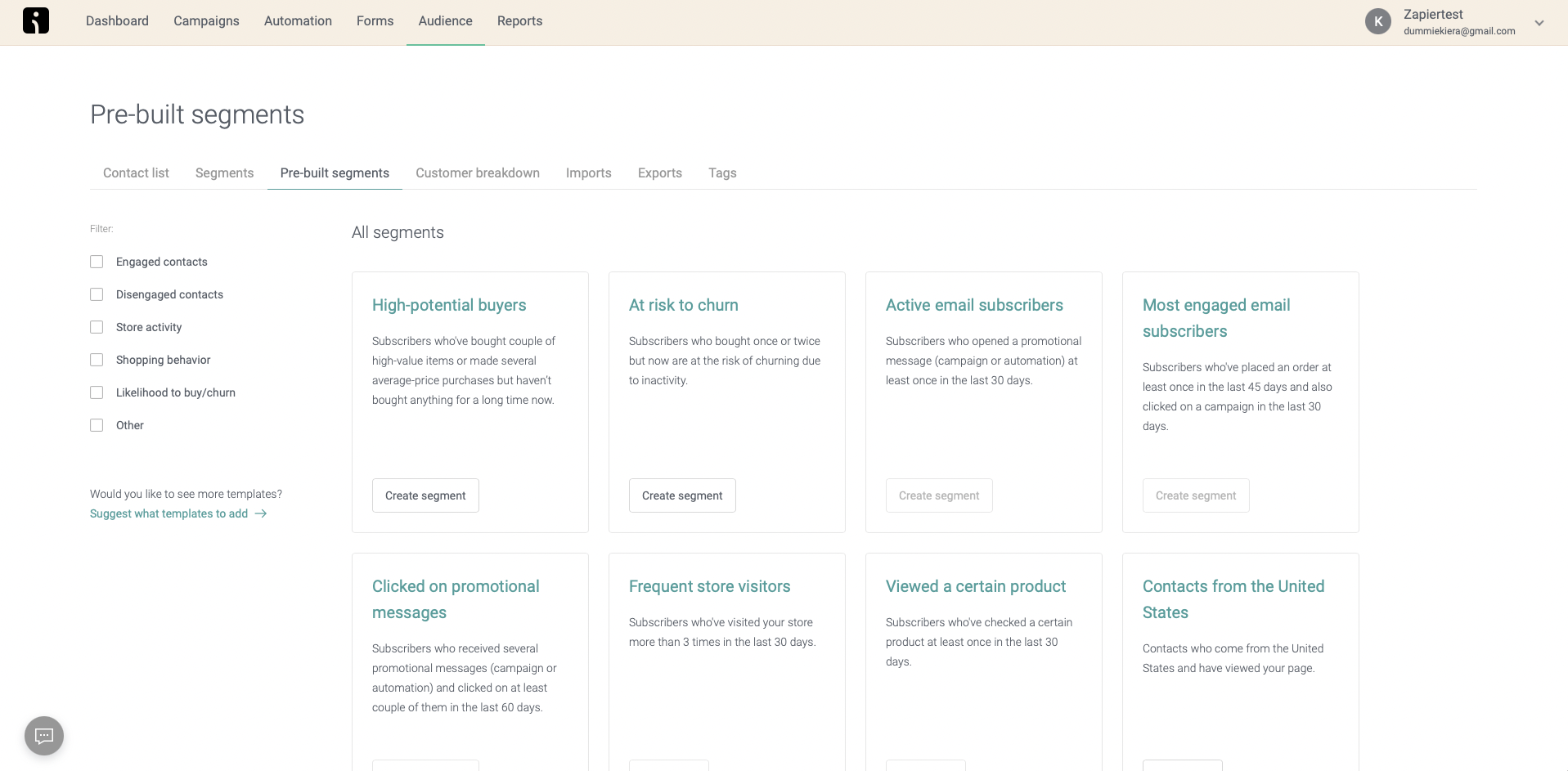Enable the Store activity filter

(x=97, y=327)
